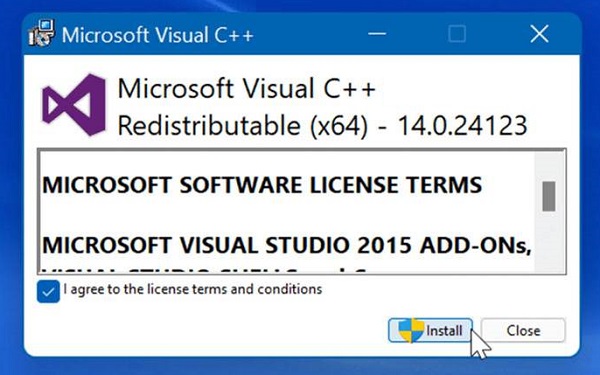Click the purple Visual Studio logo
The height and width of the screenshot is (375, 600).
(74, 105)
